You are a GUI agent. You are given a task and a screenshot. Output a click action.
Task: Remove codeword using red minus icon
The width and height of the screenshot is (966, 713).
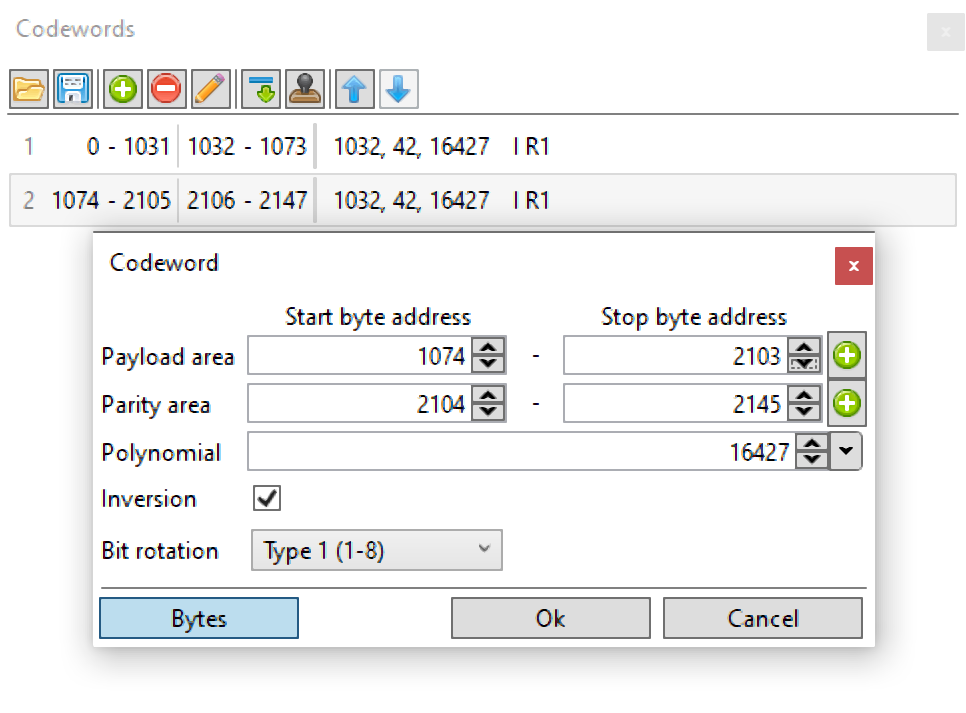[x=166, y=89]
